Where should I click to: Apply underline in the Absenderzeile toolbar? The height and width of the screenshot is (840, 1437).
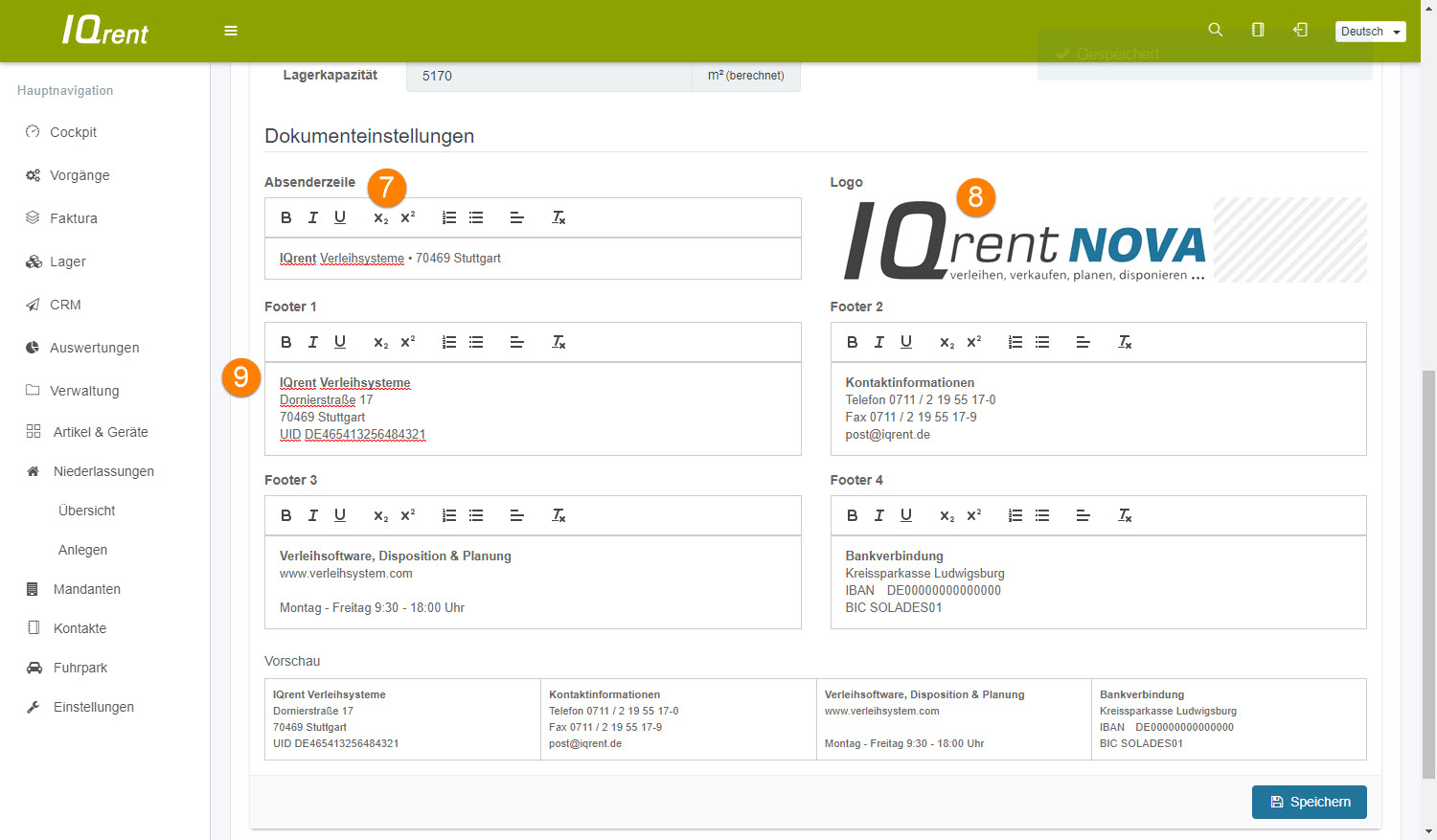(x=339, y=217)
